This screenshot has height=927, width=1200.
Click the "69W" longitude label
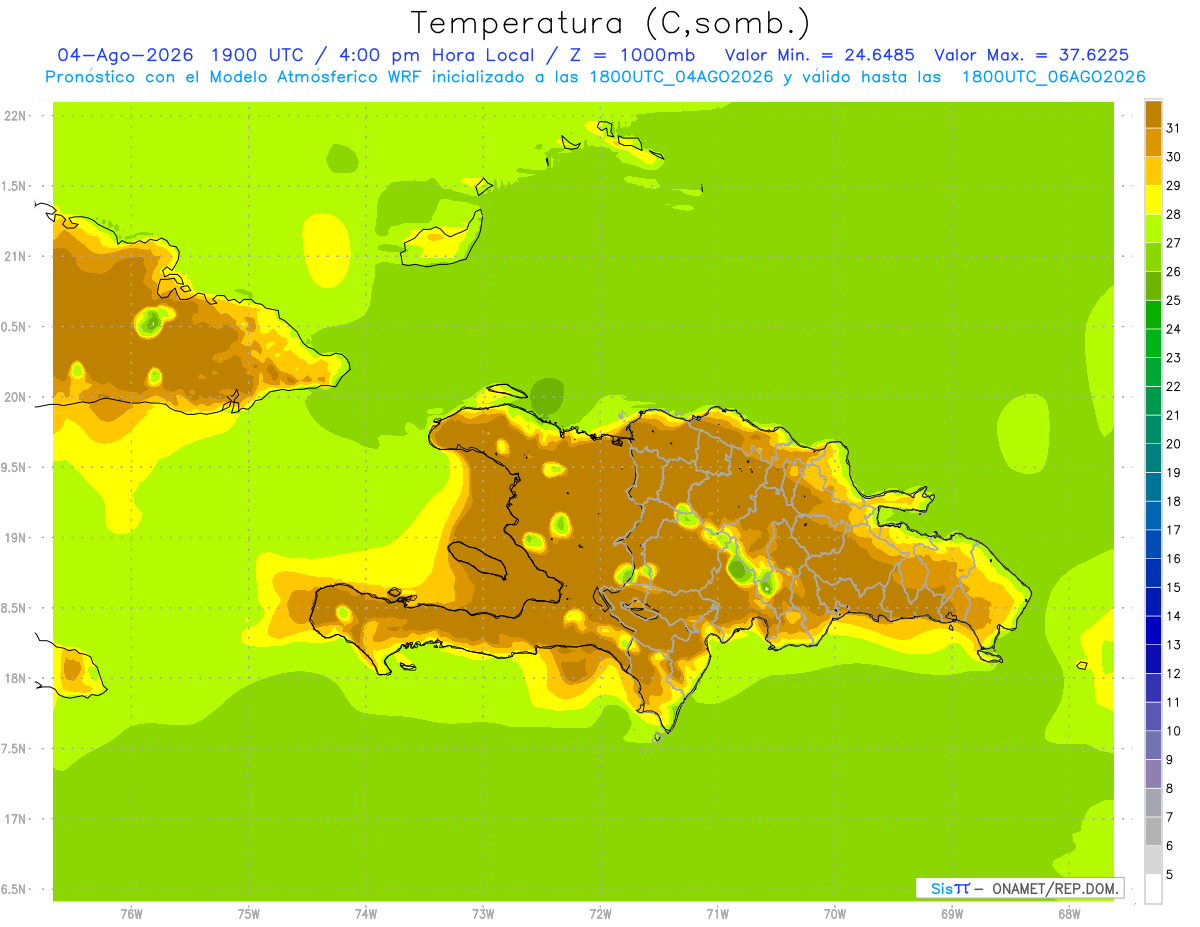point(952,914)
